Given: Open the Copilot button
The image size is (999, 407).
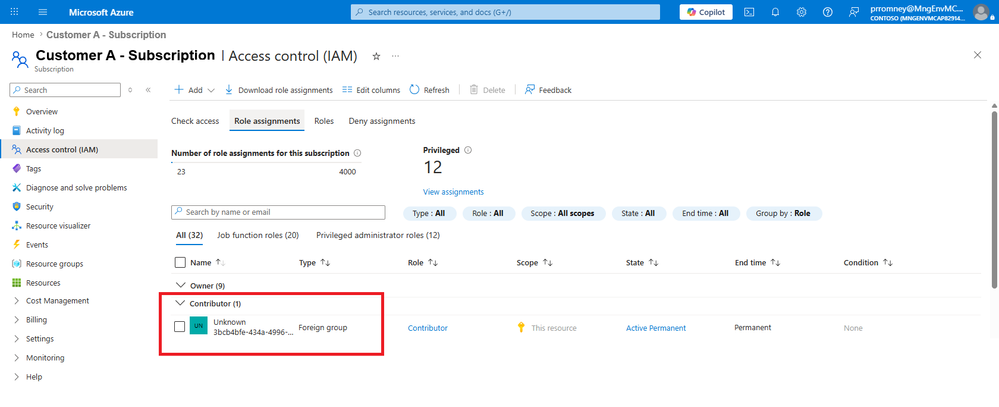Looking at the screenshot, I should (x=706, y=12).
